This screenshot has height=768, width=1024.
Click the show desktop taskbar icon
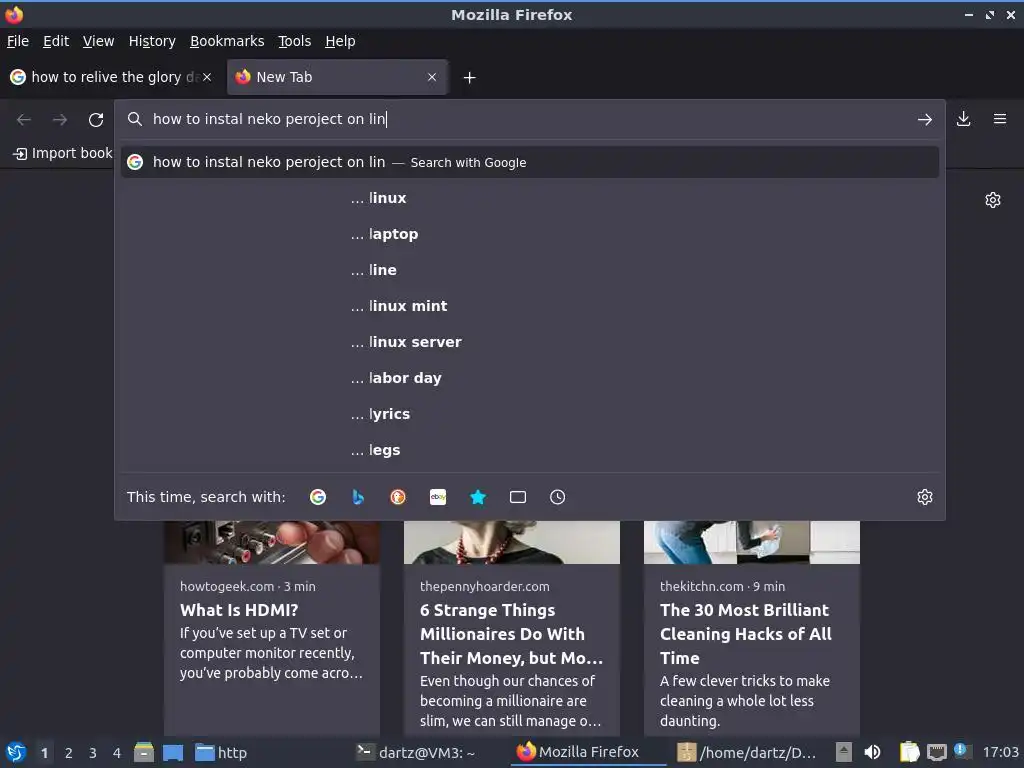click(173, 752)
